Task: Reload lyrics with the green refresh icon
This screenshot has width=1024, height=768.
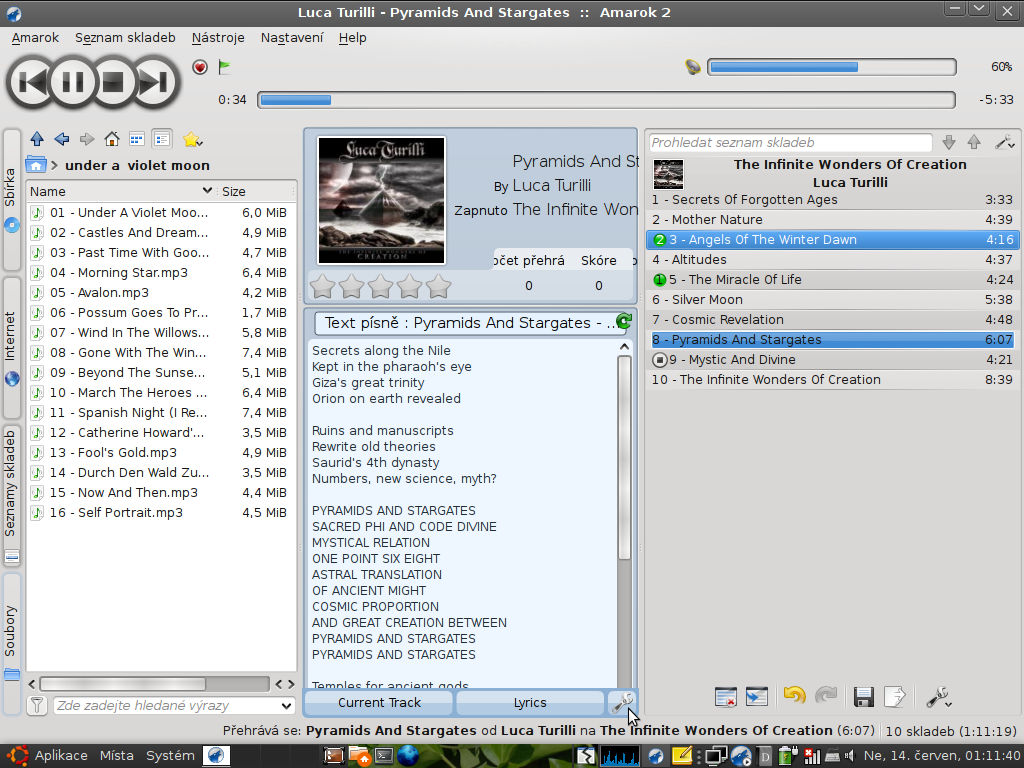Action: pyautogui.click(x=624, y=321)
